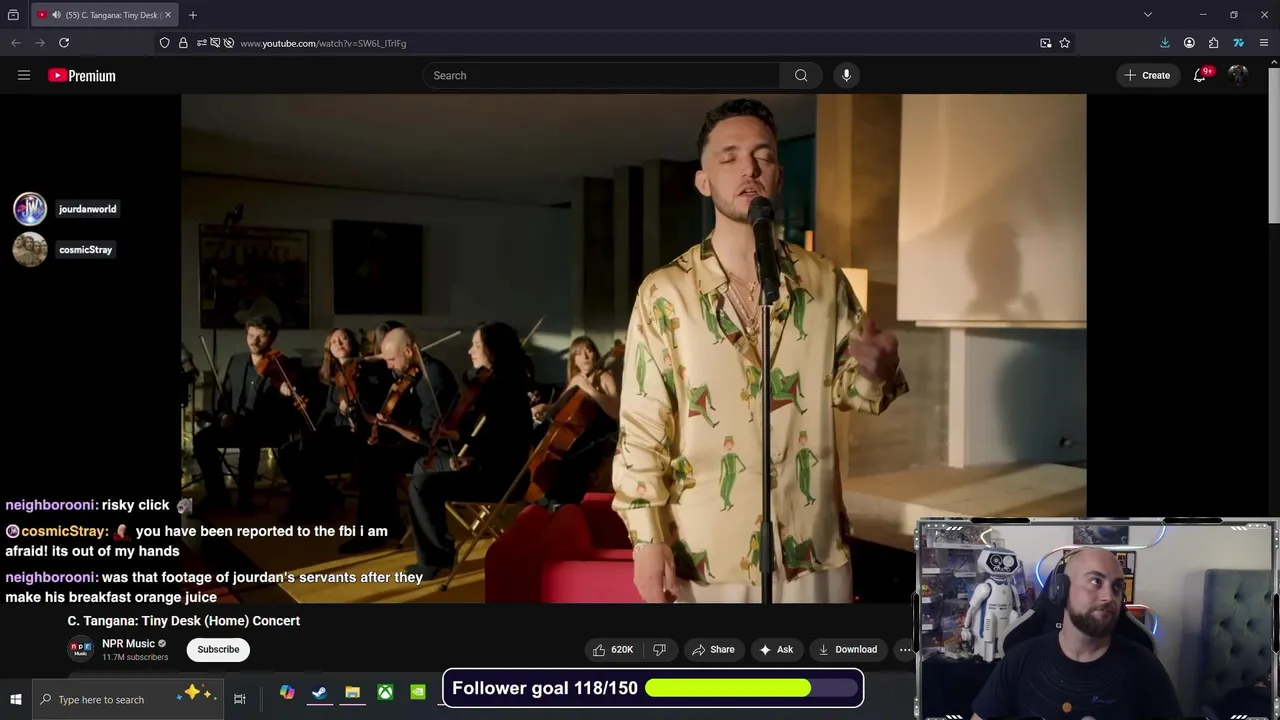Viewport: 1280px width, 720px height.
Task: Go forward in browser history
Action: [x=40, y=43]
